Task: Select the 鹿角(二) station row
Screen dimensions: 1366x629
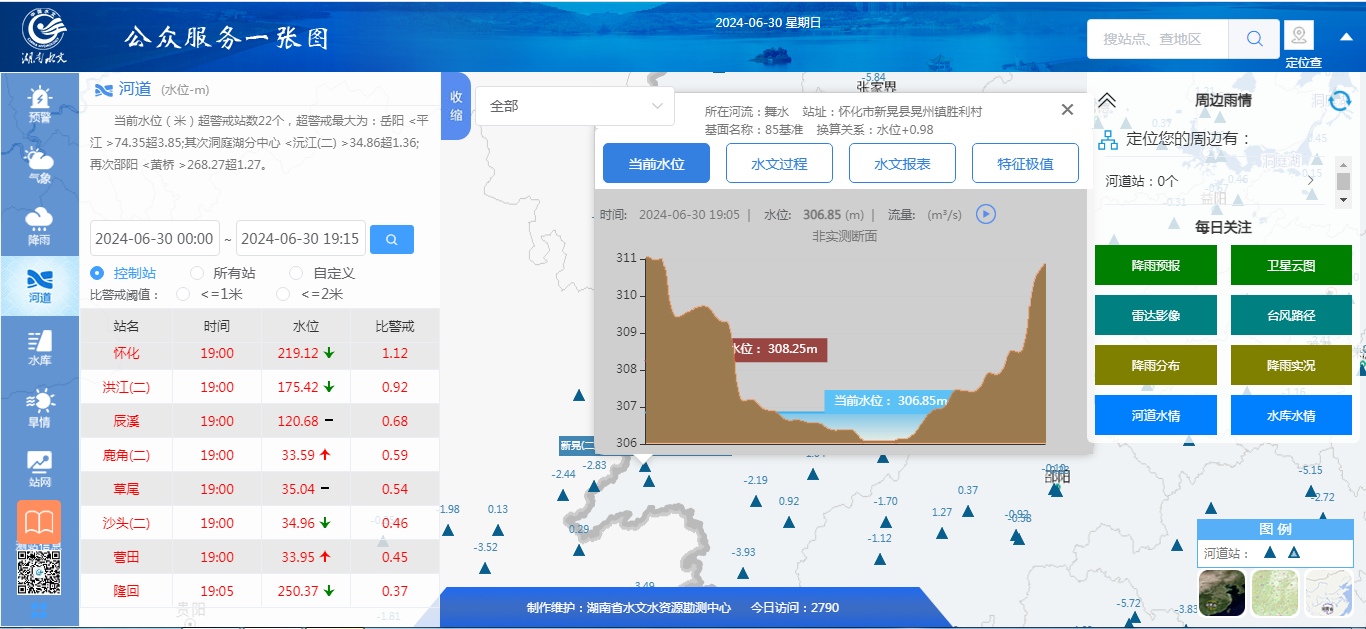Action: point(260,455)
